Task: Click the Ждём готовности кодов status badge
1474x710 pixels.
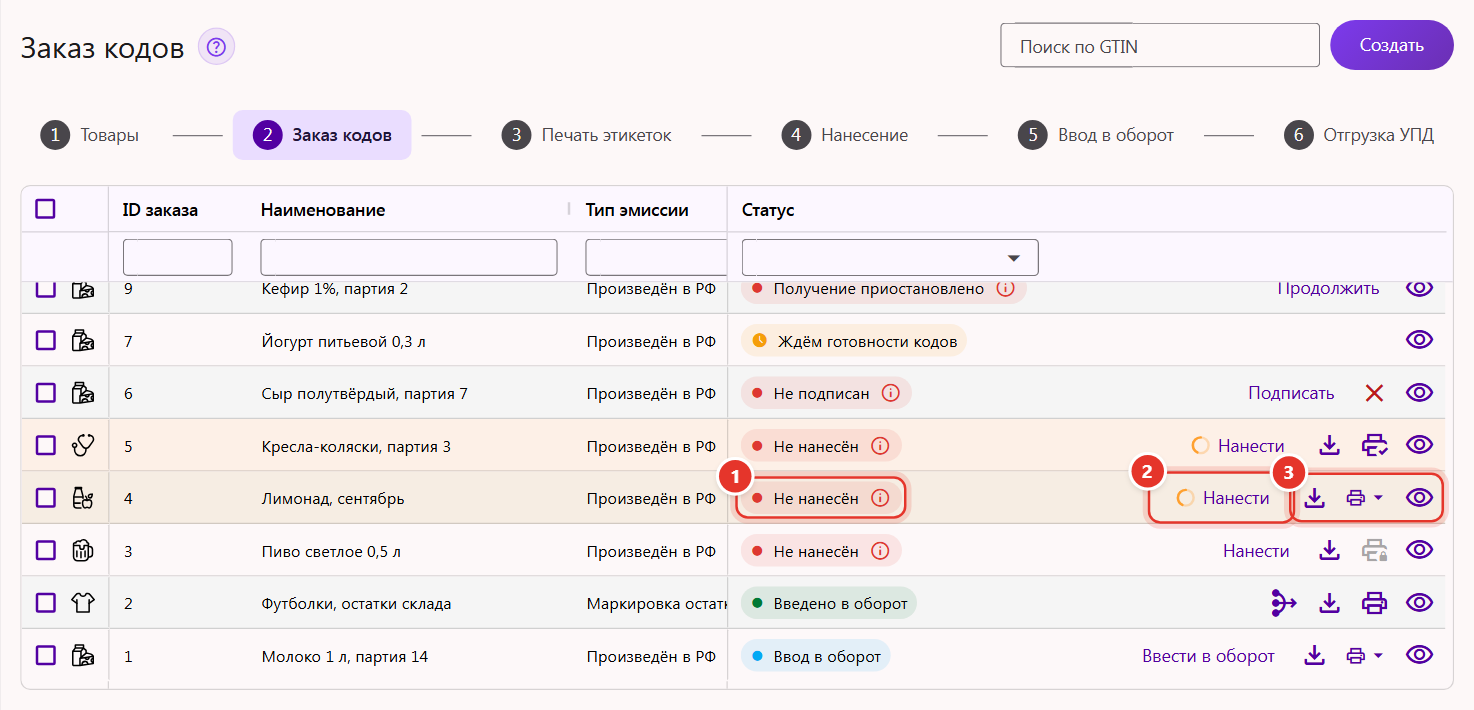Action: pyautogui.click(x=854, y=341)
